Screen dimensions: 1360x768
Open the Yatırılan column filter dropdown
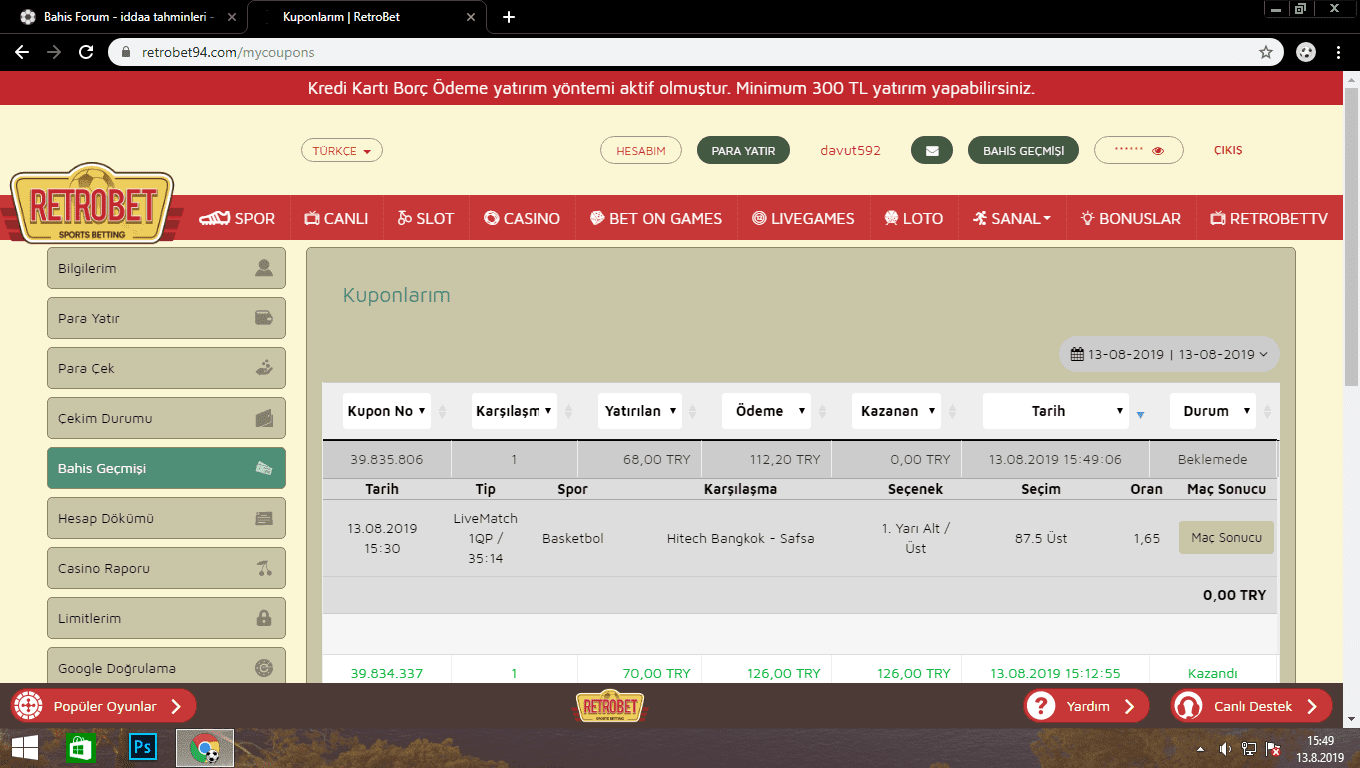click(641, 411)
